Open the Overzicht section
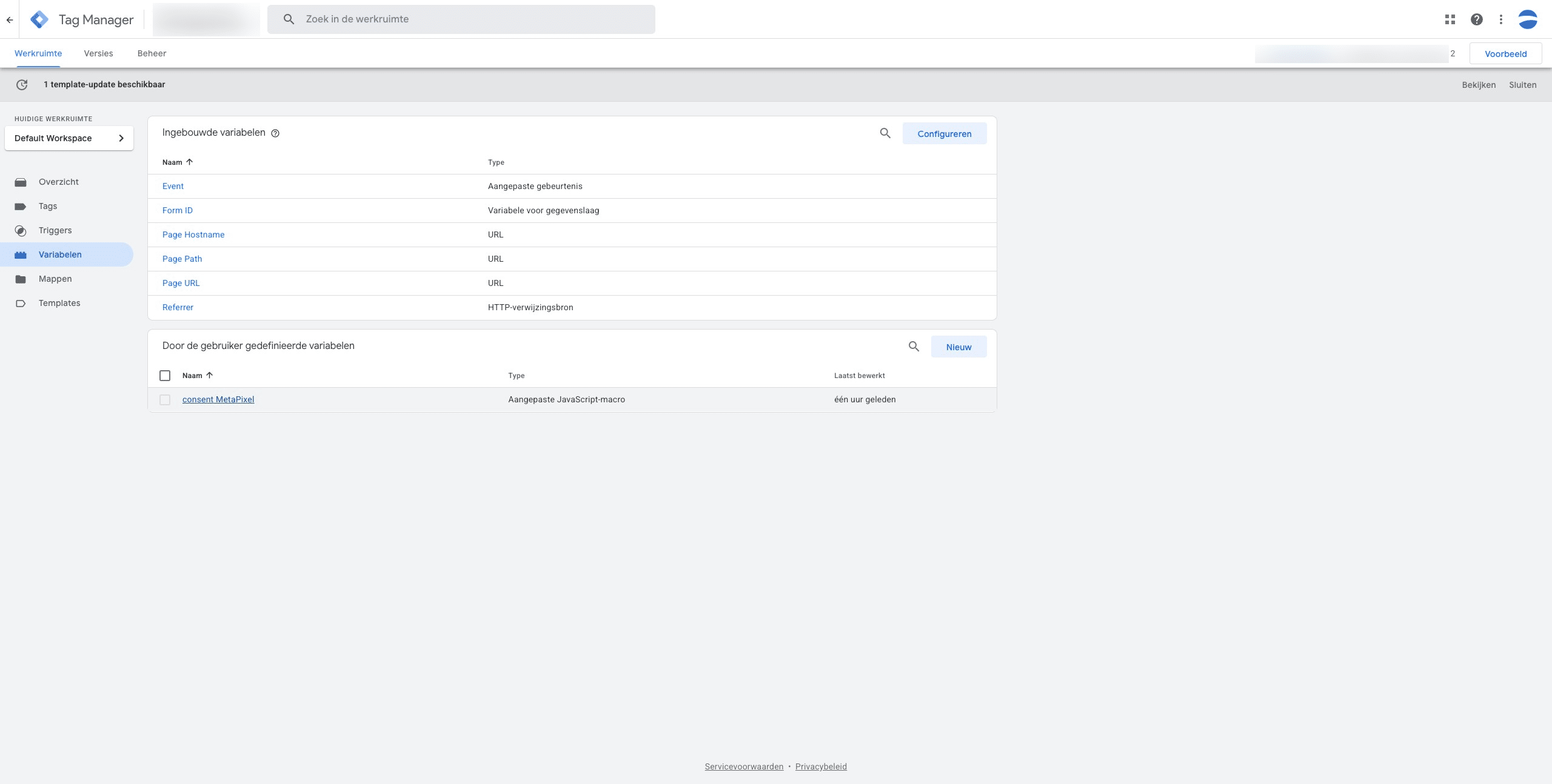Screen dimensions: 1552x784 (x=59, y=182)
